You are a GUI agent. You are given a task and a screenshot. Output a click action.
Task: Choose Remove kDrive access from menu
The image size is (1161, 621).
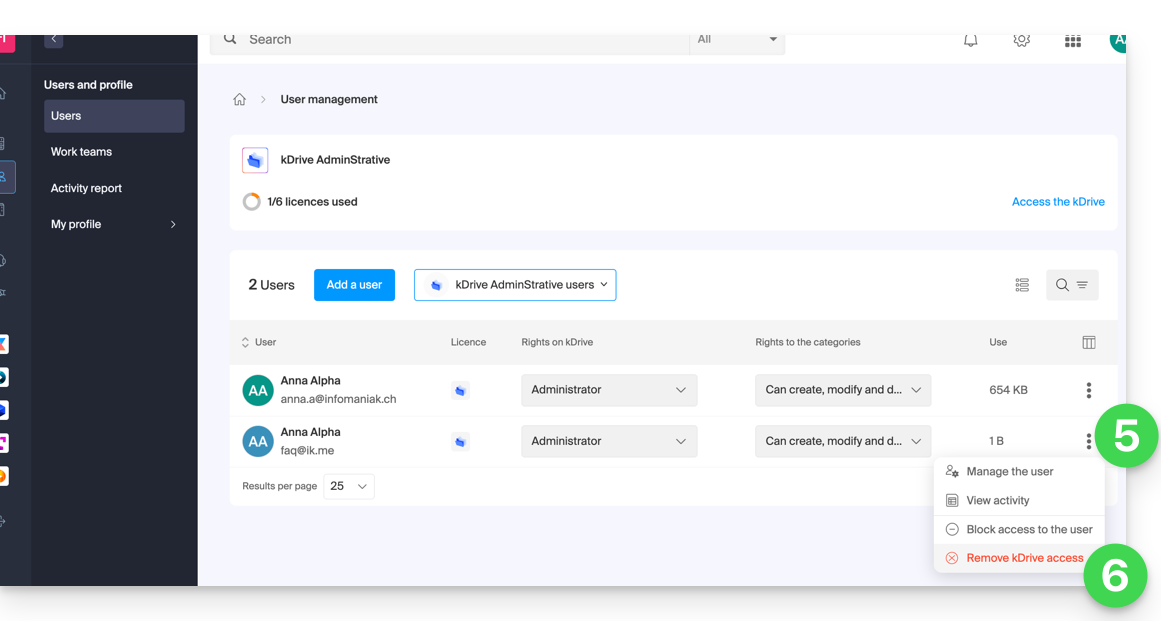tap(1024, 558)
